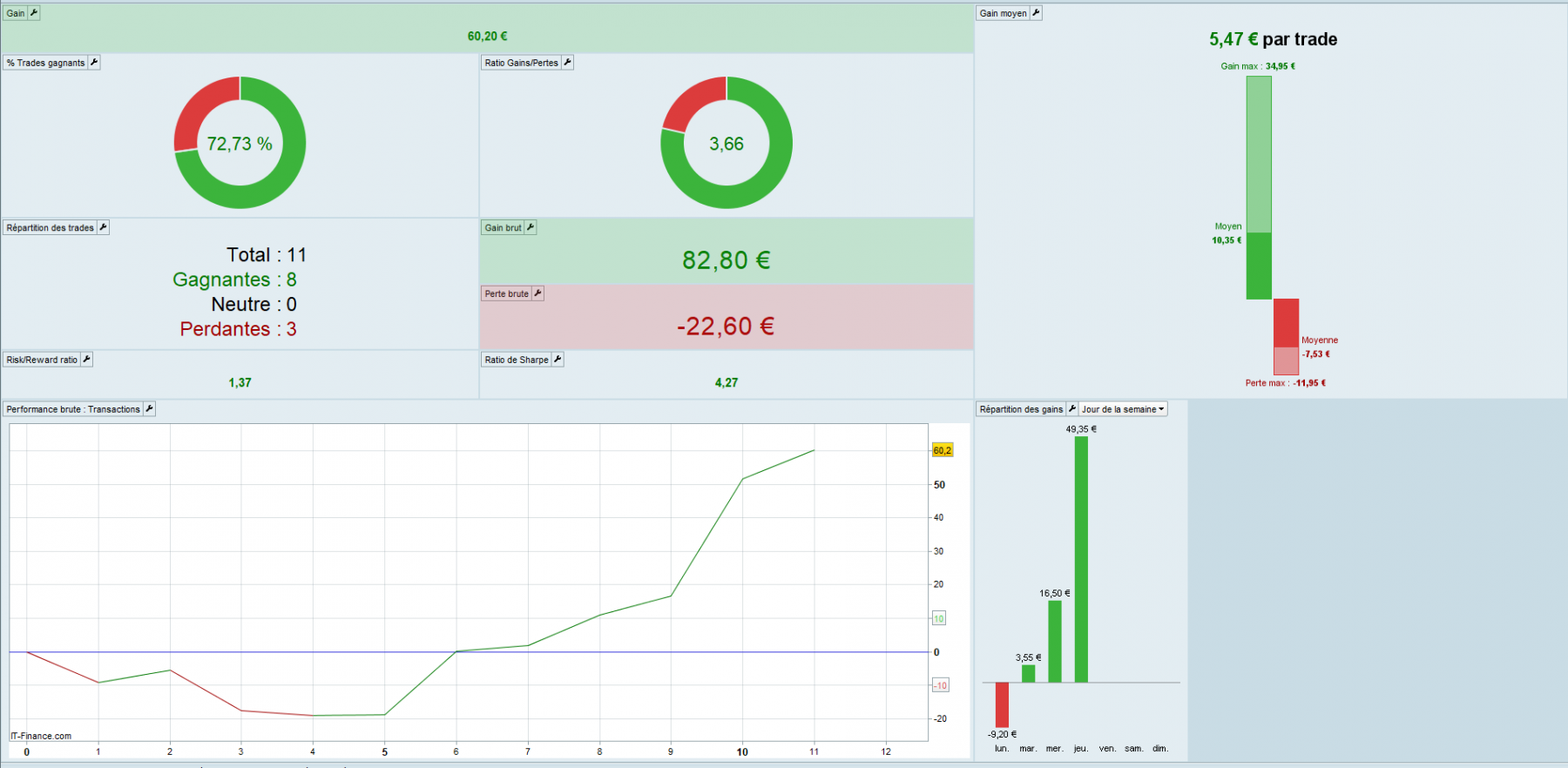Click the Sharpe ratio value 4,27
The image size is (1568, 768).
(727, 382)
